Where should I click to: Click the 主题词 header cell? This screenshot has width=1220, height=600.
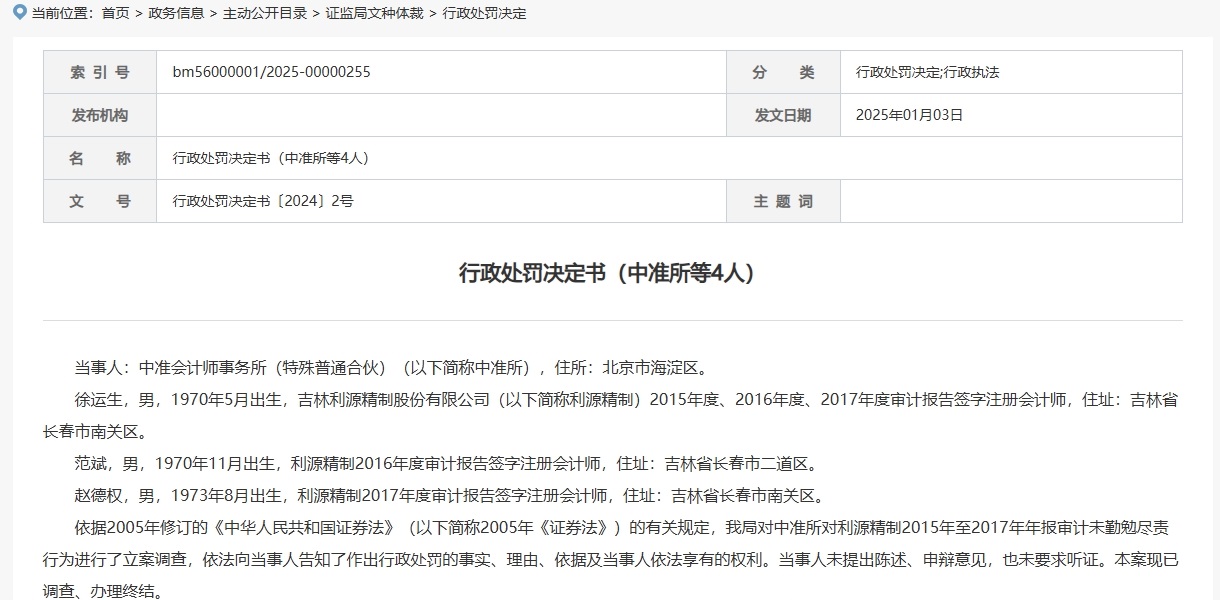783,200
